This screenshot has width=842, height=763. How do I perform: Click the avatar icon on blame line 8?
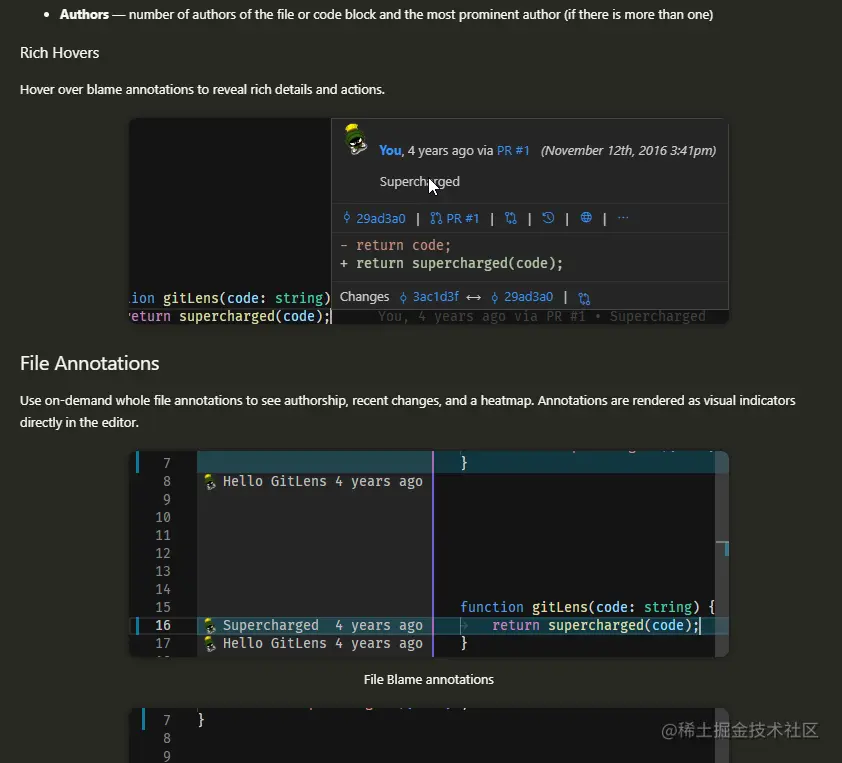click(210, 482)
